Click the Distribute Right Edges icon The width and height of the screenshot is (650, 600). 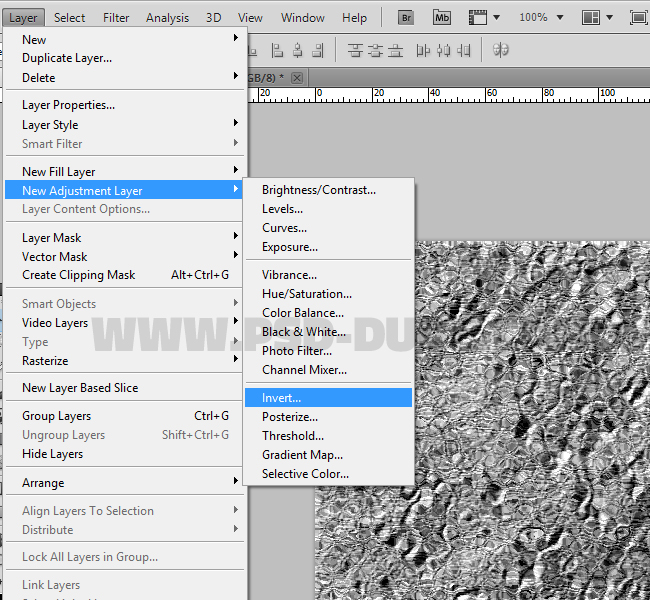click(x=465, y=50)
